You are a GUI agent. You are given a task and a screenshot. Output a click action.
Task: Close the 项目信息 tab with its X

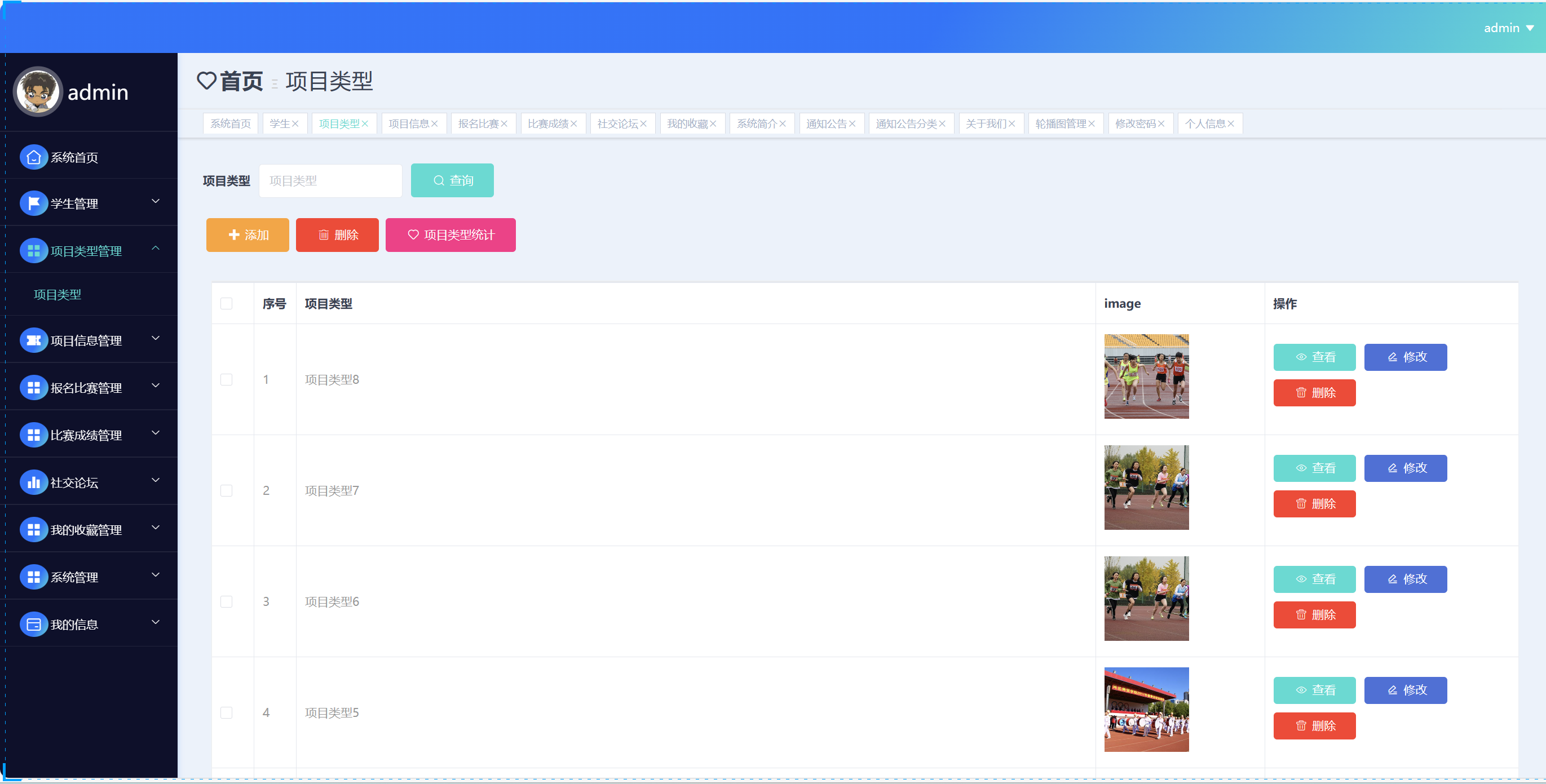tap(435, 124)
